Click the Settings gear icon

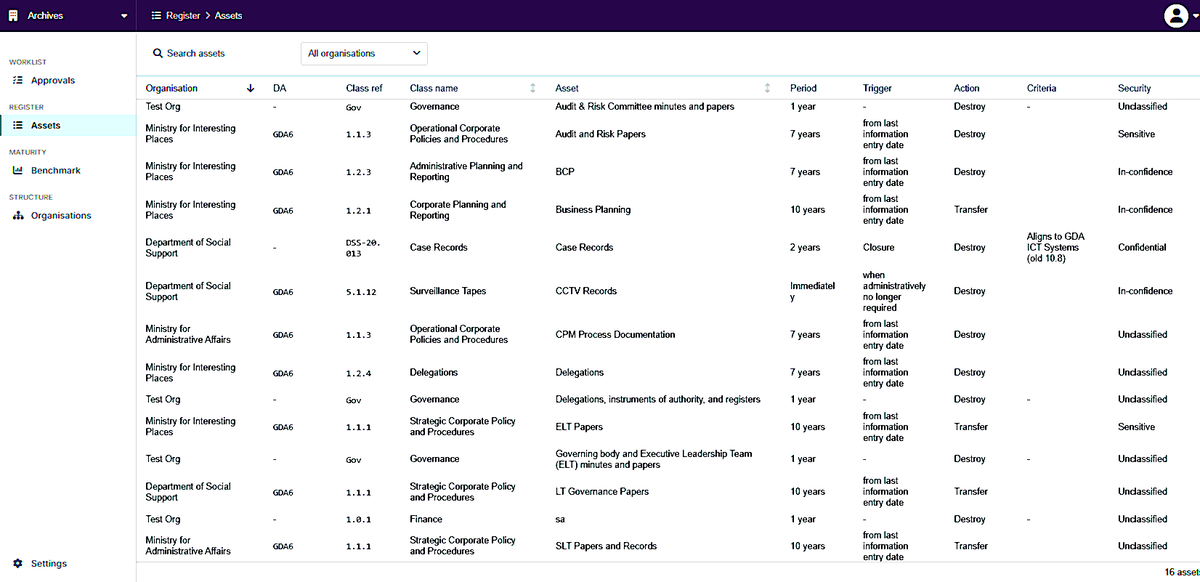[x=17, y=563]
